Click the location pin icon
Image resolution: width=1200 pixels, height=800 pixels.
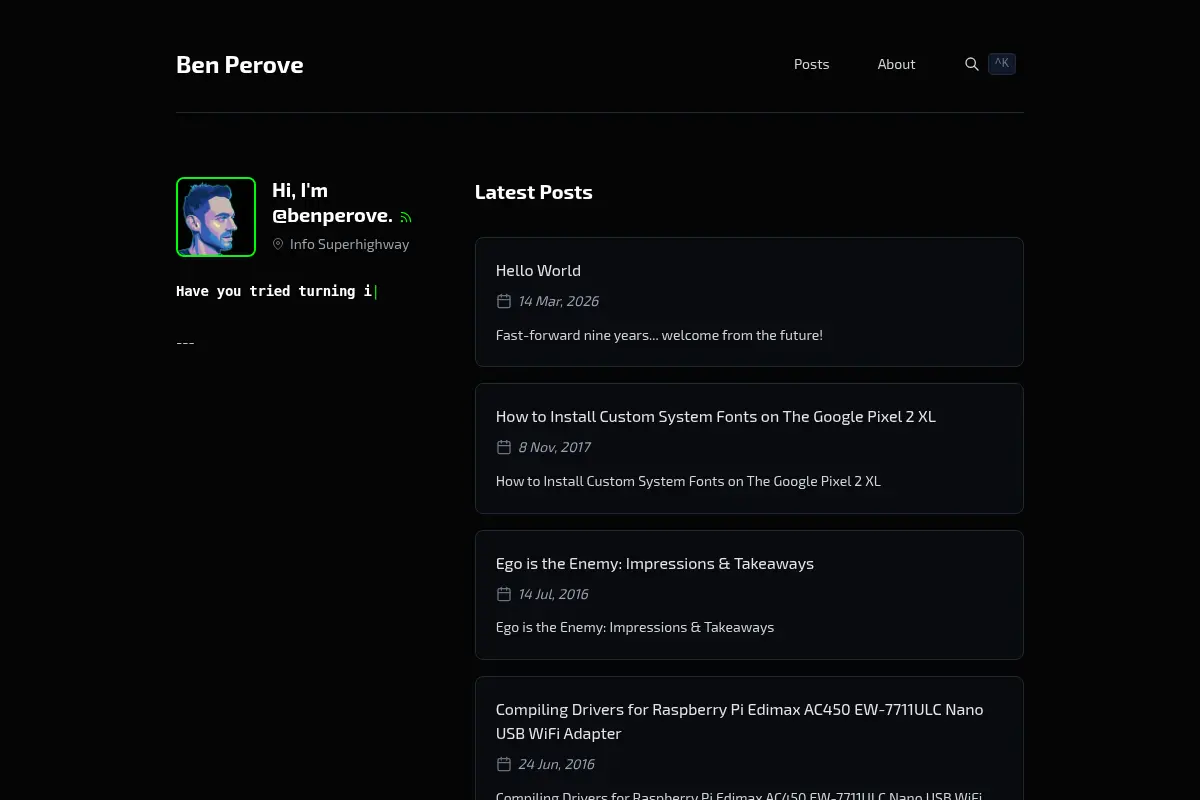(278, 244)
